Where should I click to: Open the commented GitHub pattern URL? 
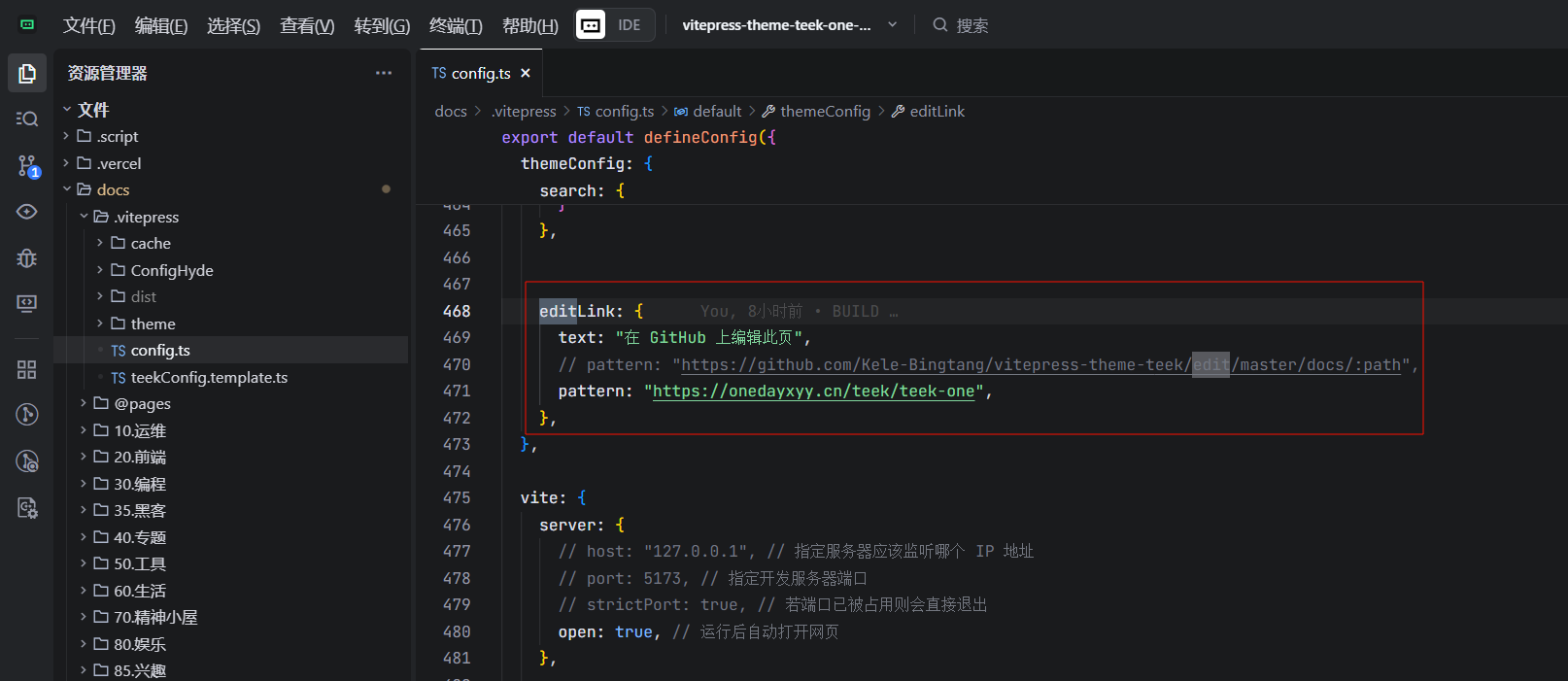click(x=1041, y=364)
